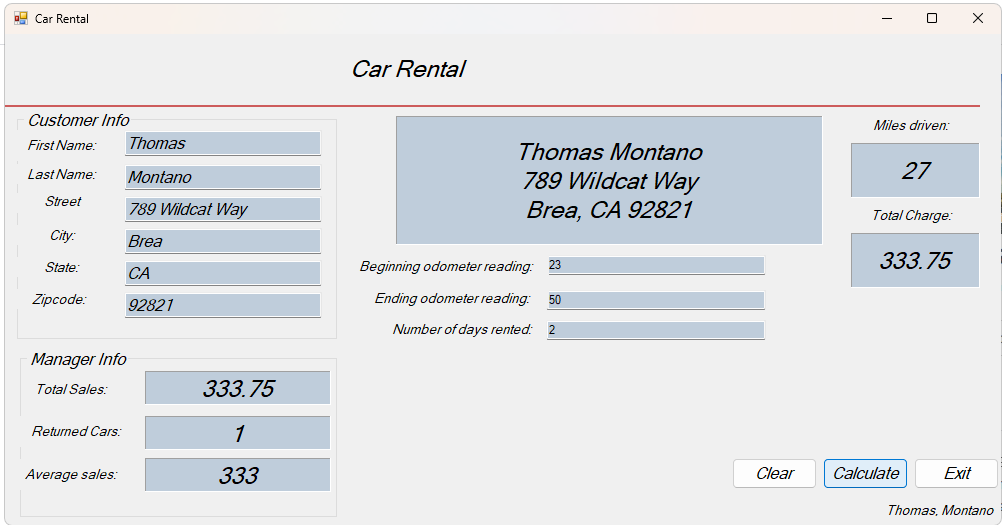Click the Number of days rented field

[655, 330]
